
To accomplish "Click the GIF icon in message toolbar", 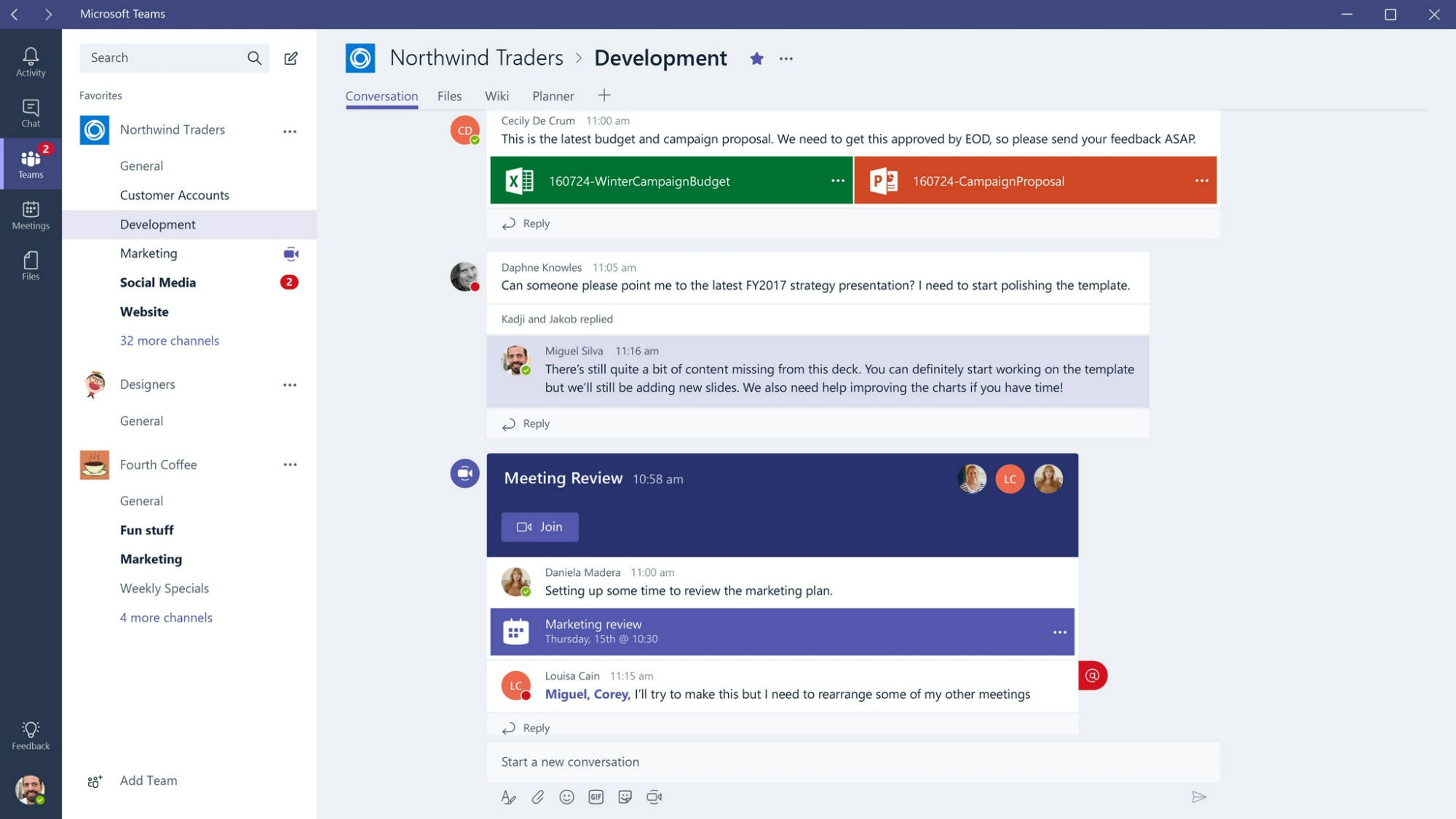I will click(x=595, y=797).
